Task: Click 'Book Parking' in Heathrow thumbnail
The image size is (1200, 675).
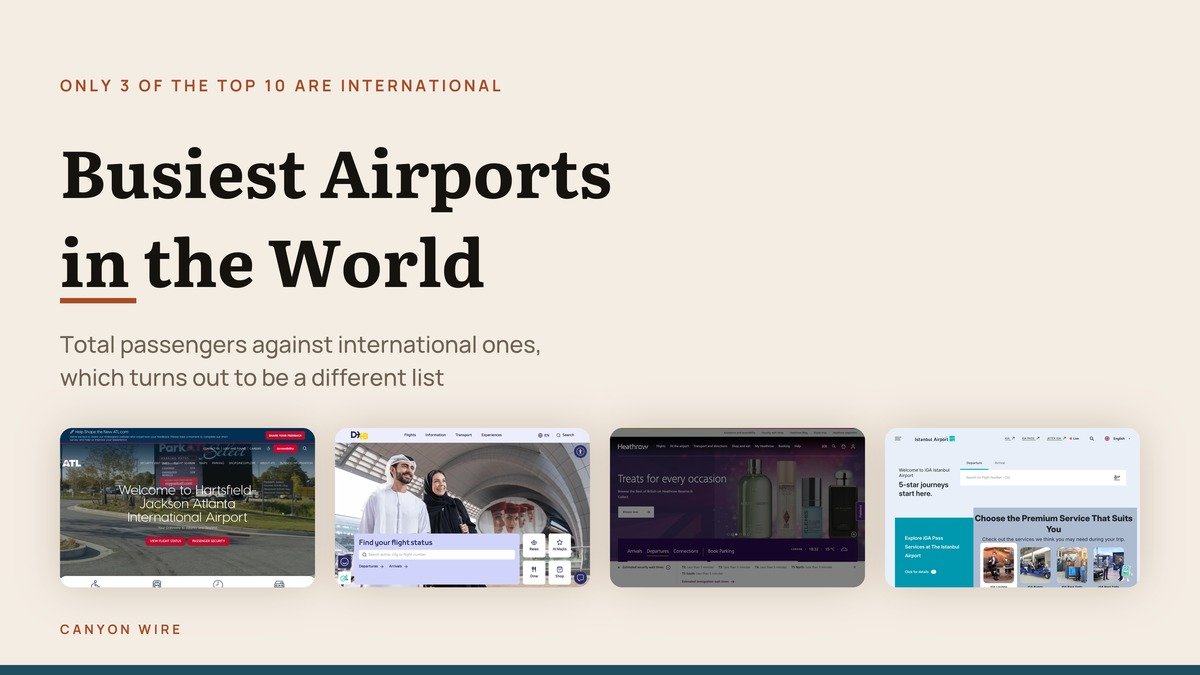Action: [721, 551]
